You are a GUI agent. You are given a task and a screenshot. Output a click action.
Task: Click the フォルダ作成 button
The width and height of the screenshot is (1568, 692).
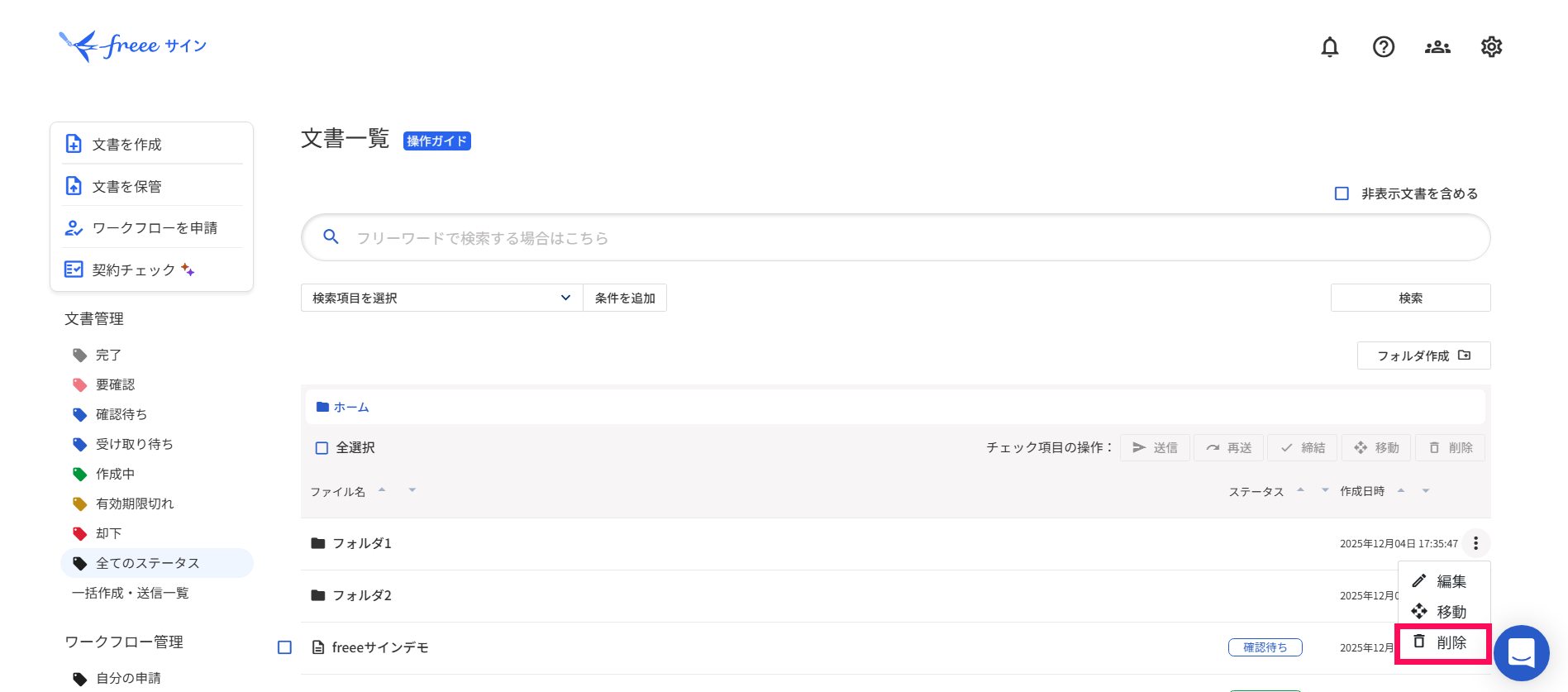[1423, 356]
